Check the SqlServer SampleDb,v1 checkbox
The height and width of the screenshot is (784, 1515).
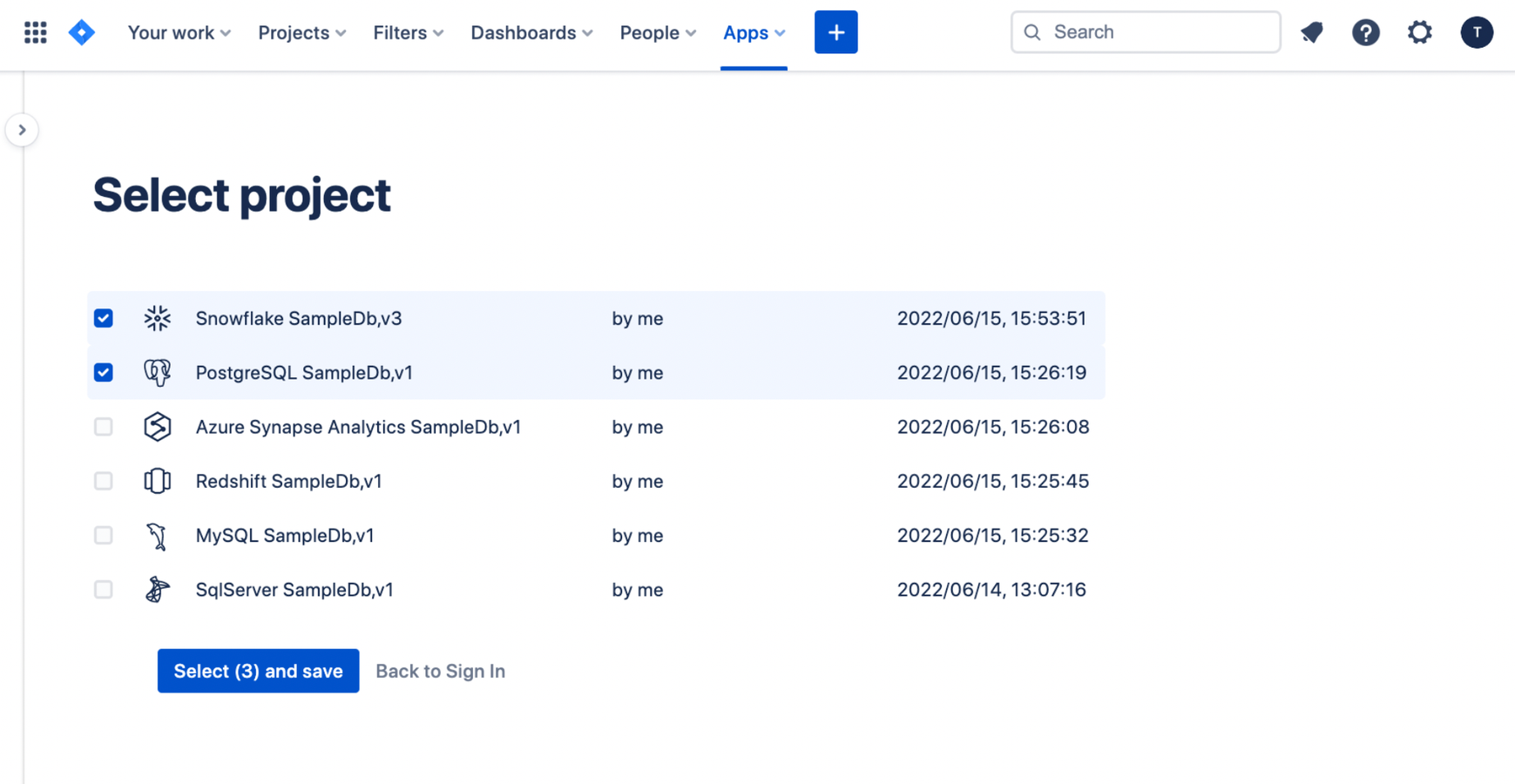tap(104, 590)
